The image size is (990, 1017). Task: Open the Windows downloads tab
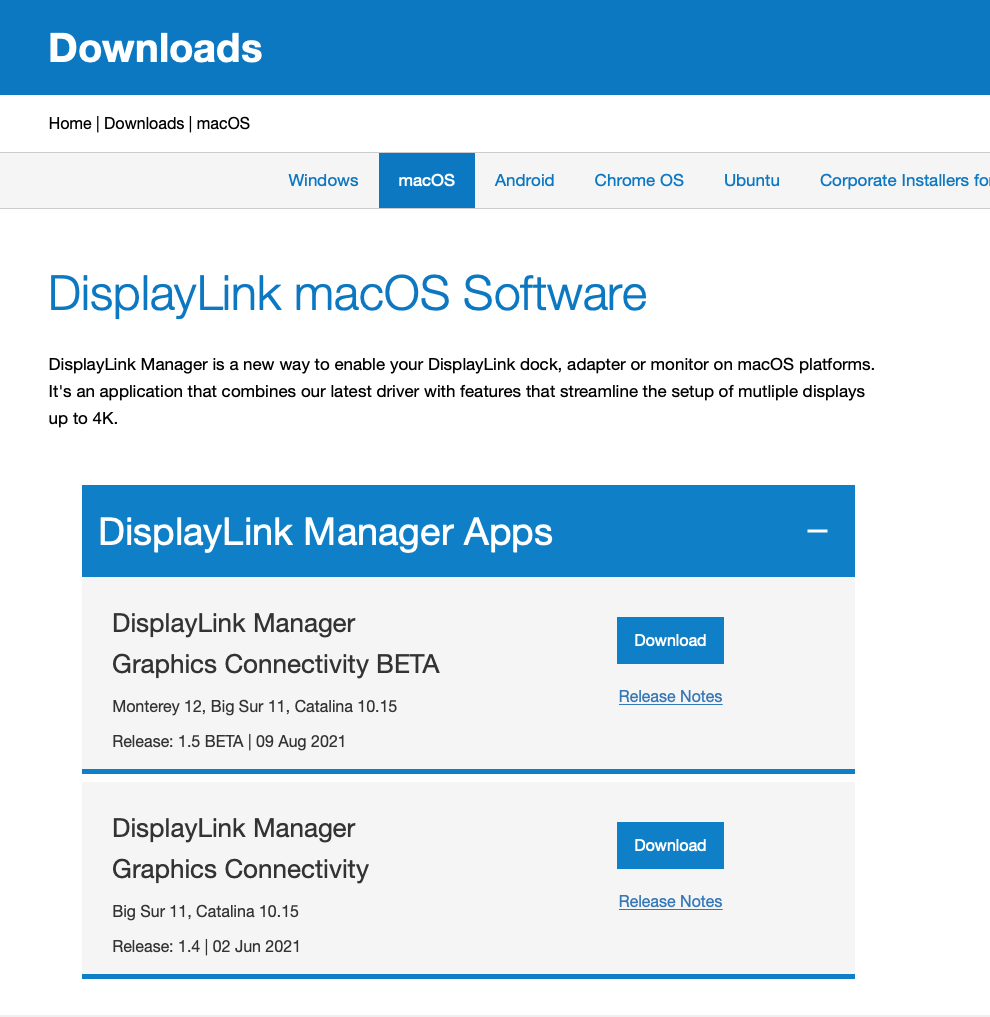(x=323, y=180)
